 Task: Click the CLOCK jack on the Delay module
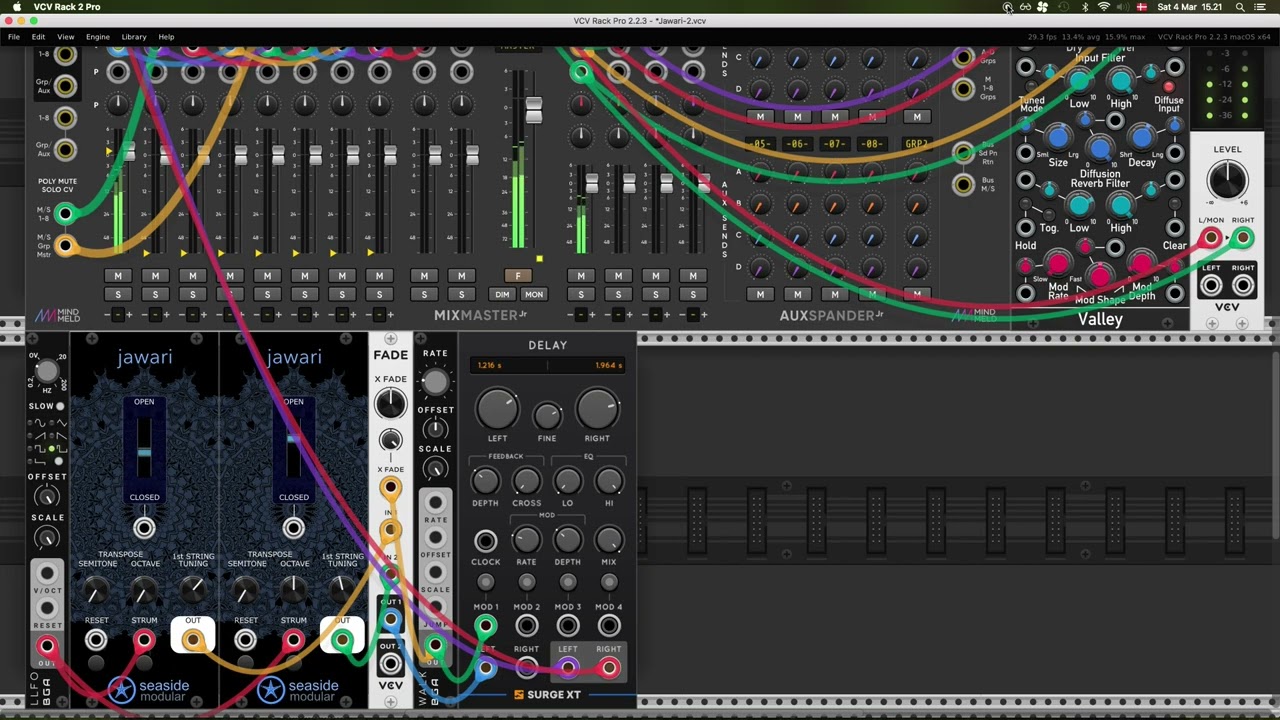485,541
